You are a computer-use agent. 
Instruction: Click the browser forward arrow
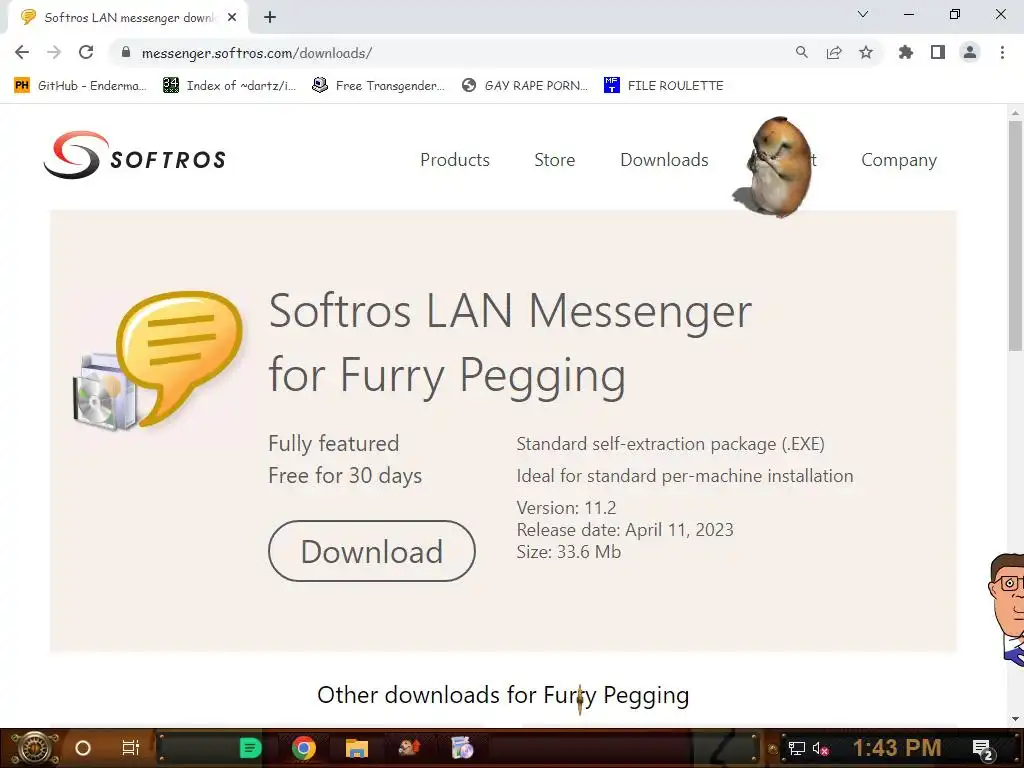[x=54, y=52]
